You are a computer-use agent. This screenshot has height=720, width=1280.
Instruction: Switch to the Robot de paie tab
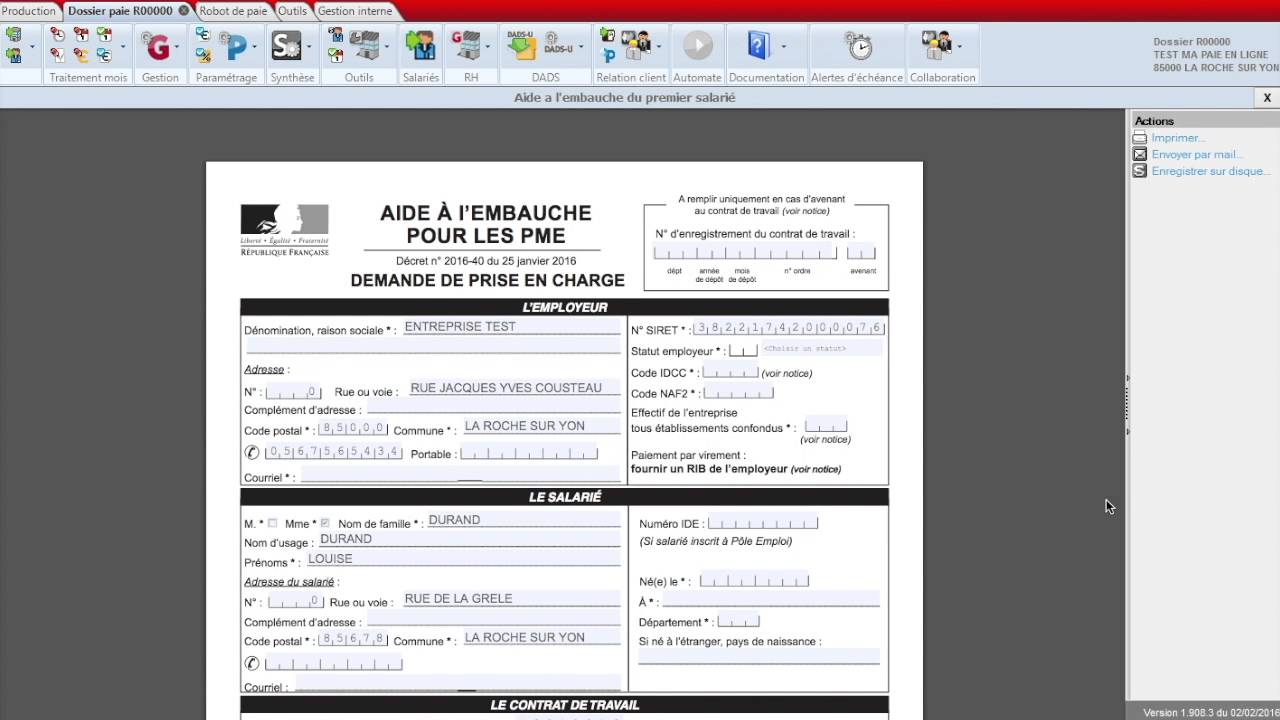coord(233,11)
